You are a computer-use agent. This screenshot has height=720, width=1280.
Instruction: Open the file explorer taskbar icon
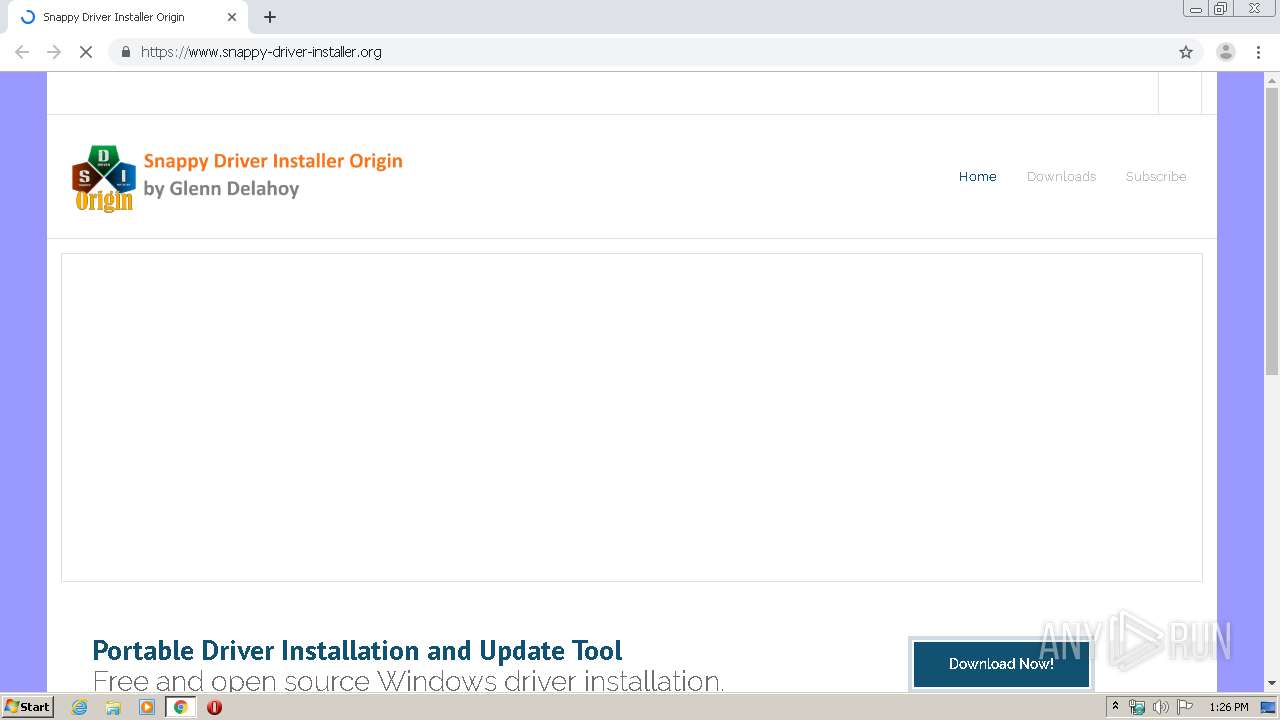coord(113,707)
